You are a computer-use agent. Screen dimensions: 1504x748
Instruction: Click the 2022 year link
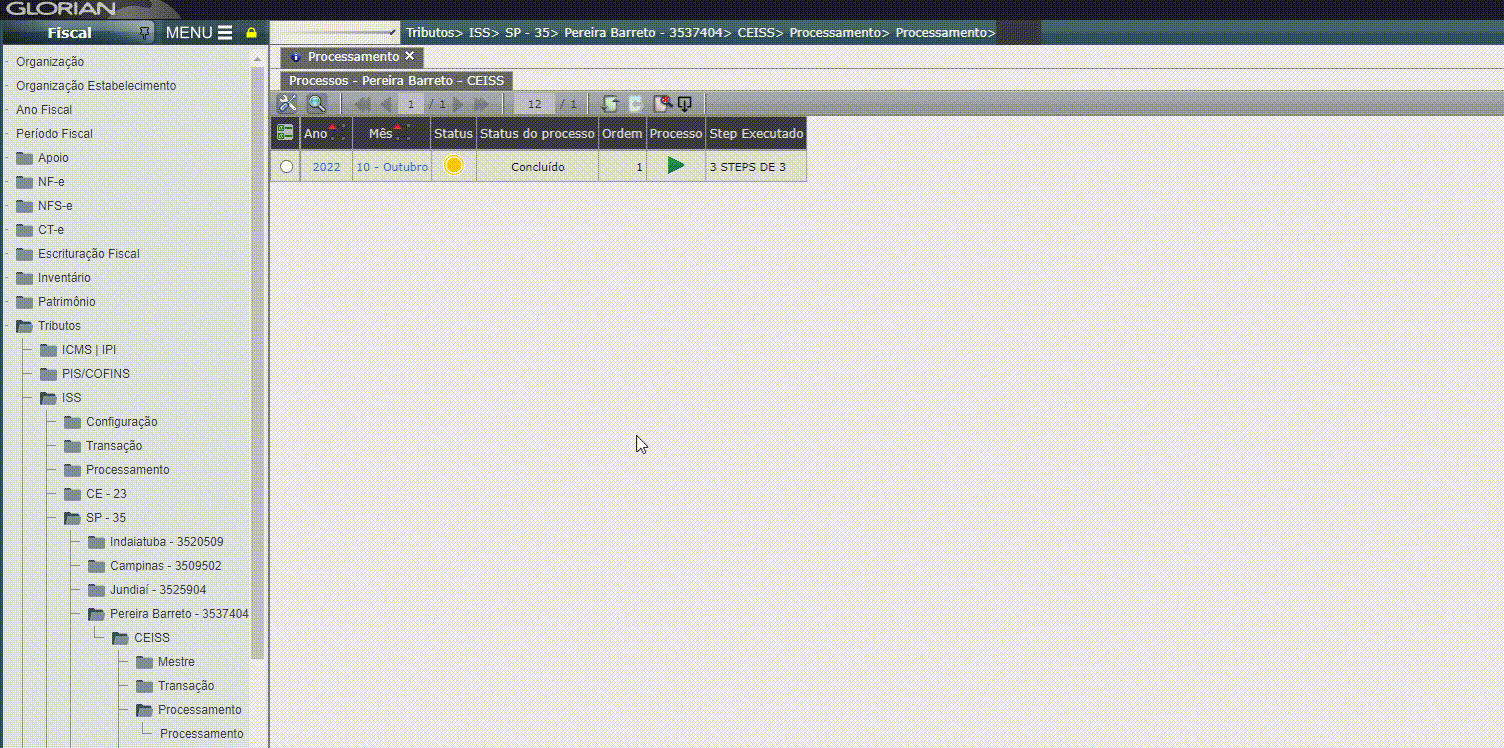[x=326, y=167]
